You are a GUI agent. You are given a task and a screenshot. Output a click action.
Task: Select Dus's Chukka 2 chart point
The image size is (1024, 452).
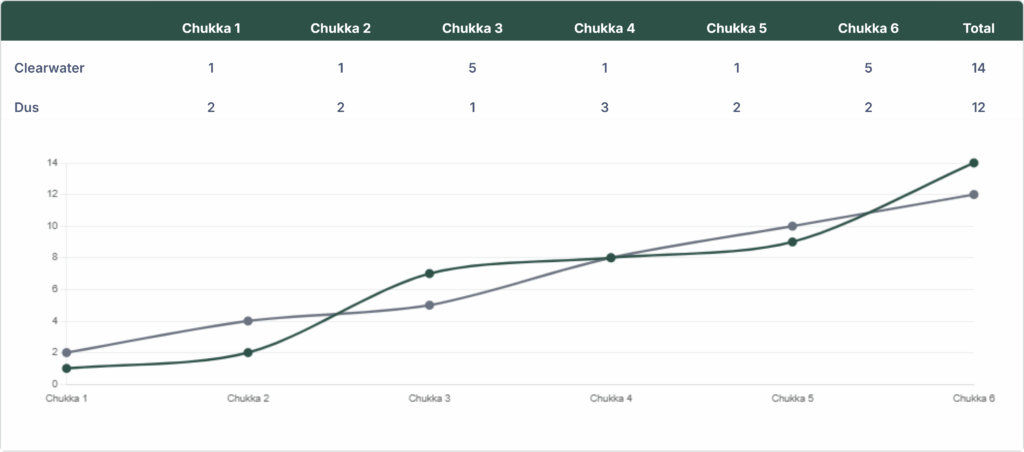point(248,321)
